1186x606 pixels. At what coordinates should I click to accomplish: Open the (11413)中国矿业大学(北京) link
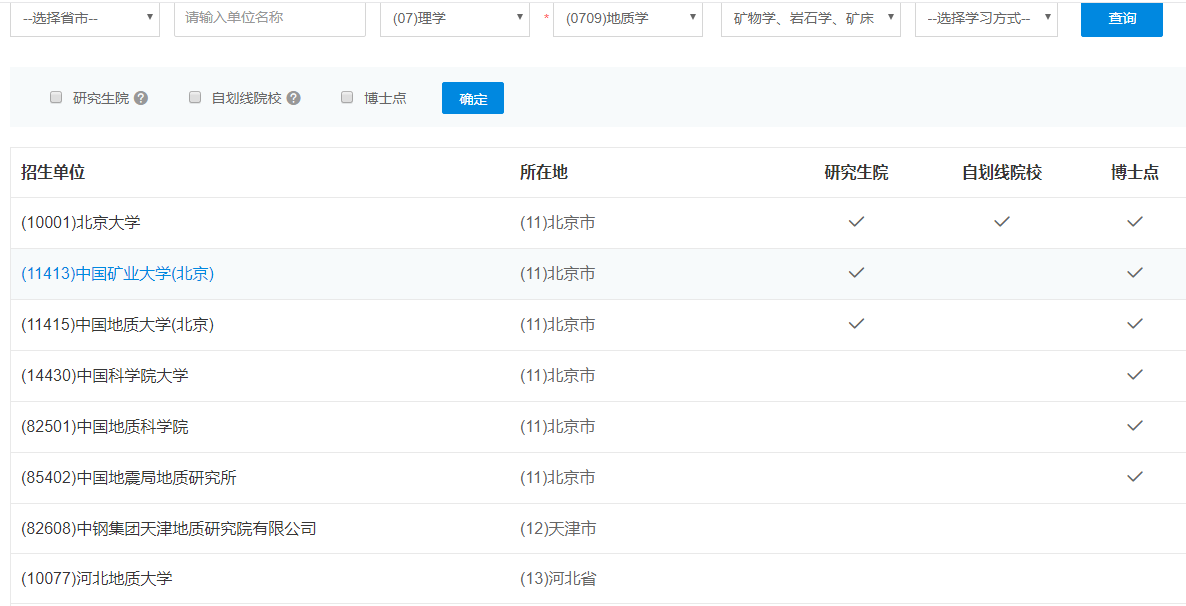(118, 274)
